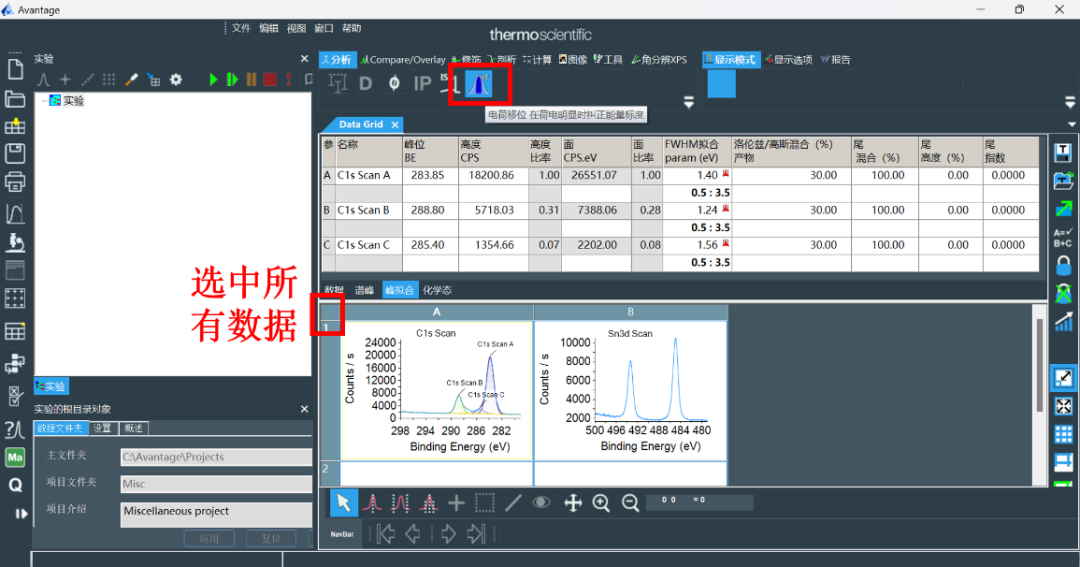The height and width of the screenshot is (567, 1080).
Task: Click the Q icon in left sidebar
Action: click(x=15, y=486)
